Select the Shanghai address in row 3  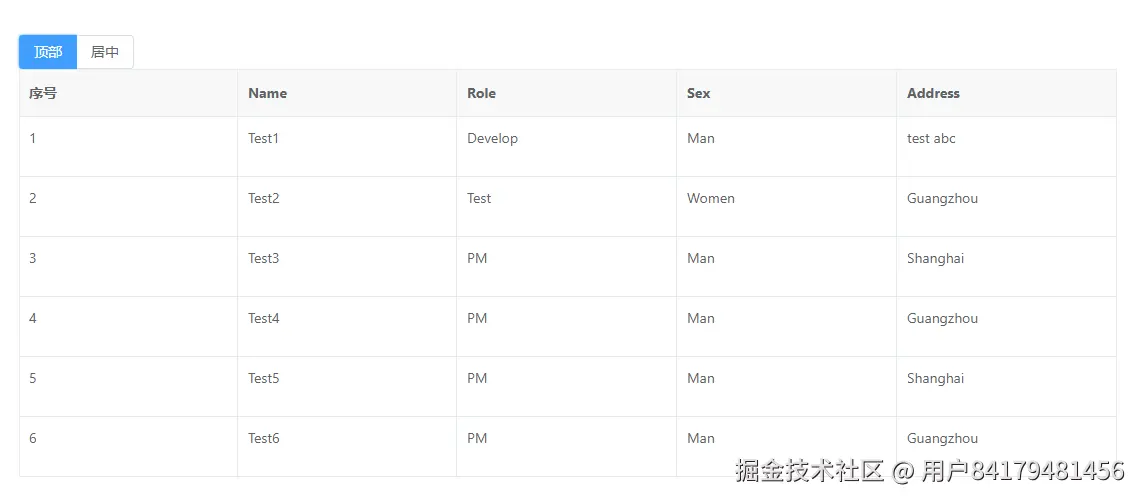[x=935, y=259]
